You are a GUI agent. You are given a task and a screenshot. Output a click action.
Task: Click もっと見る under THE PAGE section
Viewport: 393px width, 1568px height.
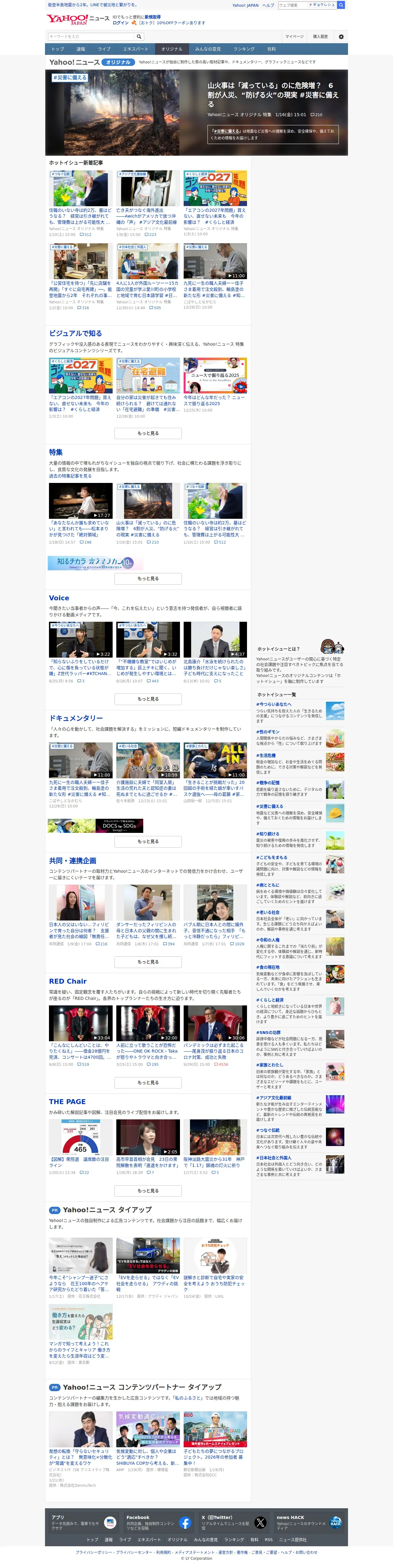(x=148, y=1190)
